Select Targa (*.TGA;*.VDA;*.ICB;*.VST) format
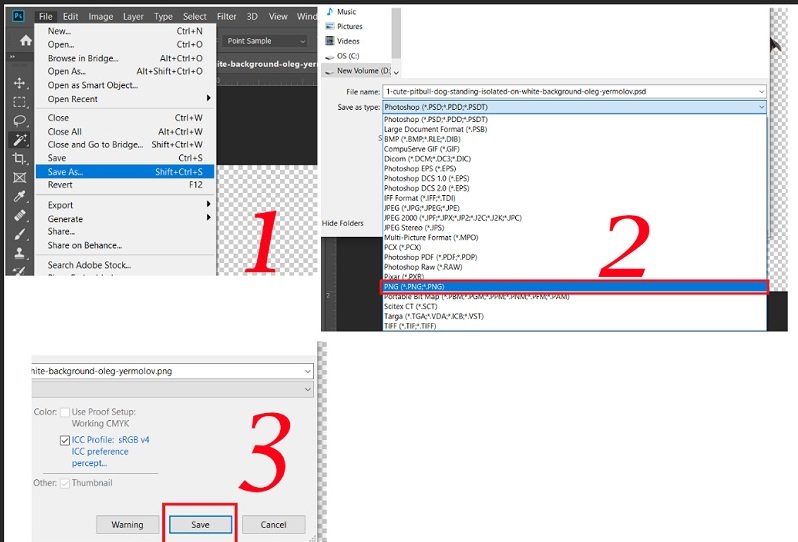 point(574,316)
